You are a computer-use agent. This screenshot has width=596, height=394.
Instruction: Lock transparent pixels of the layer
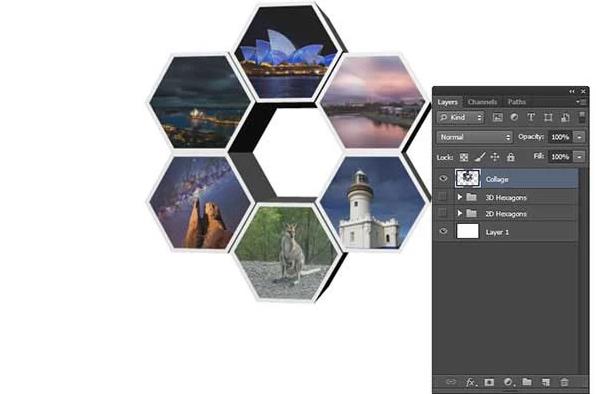tap(464, 157)
